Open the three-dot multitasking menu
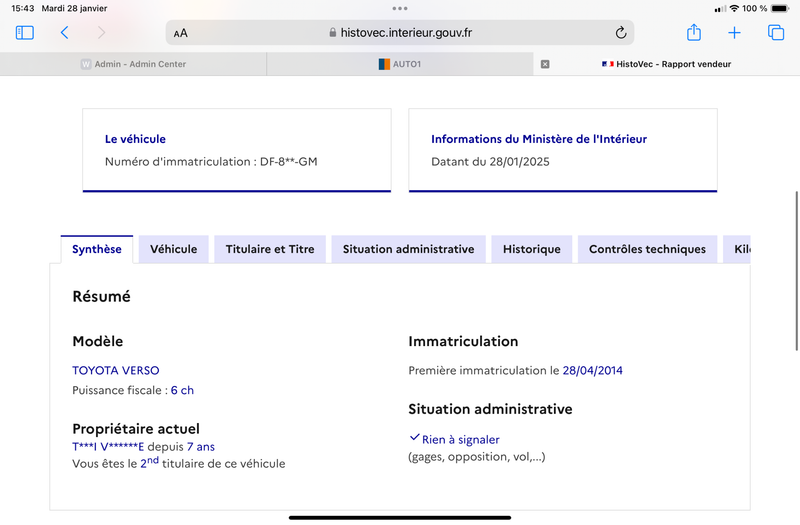The image size is (800, 525). tap(400, 8)
